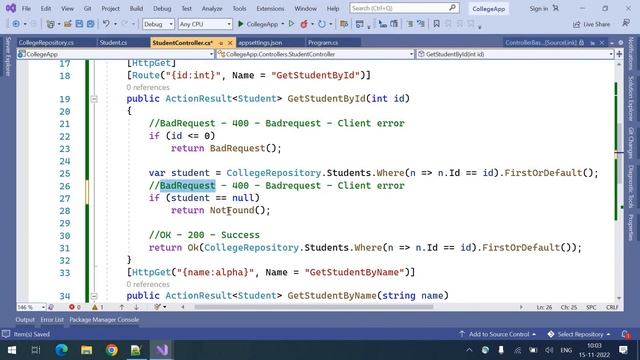Open the Output panel tab
Viewport: 640px width, 360px height.
(25, 320)
